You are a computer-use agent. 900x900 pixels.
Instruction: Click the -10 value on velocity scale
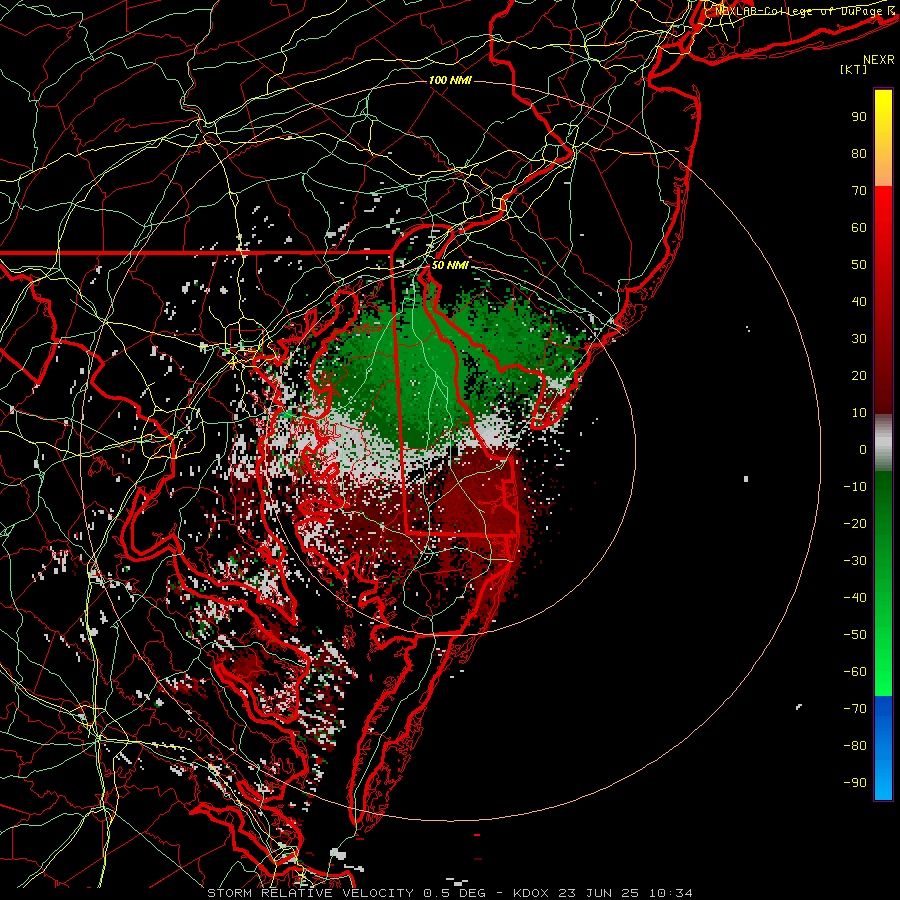click(x=855, y=487)
